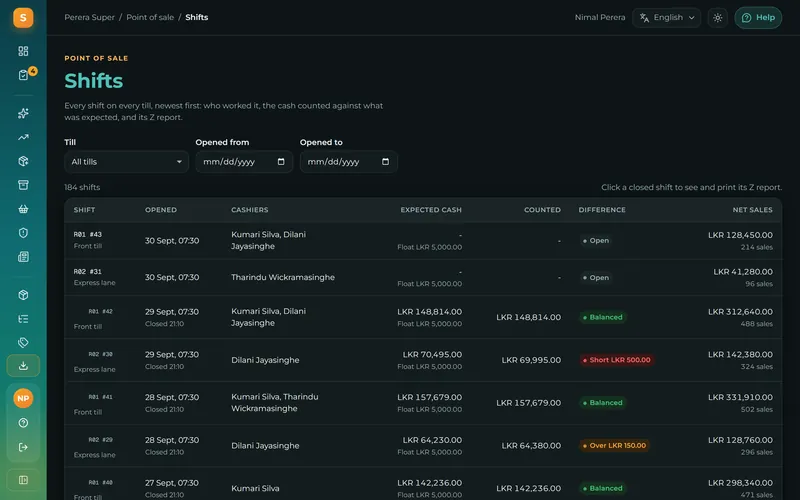Go to Point of sale breadcrumb
The width and height of the screenshot is (800, 500).
(150, 17)
